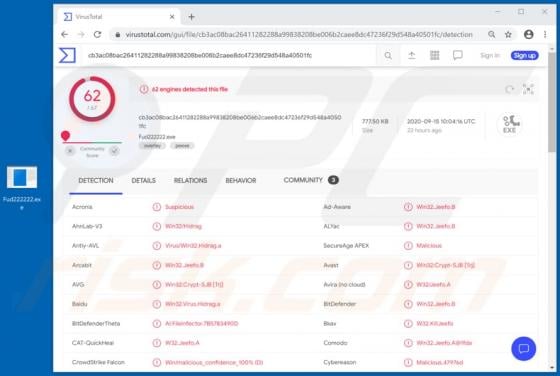
Task: Open the comments speech bubble icon
Action: pos(458,55)
